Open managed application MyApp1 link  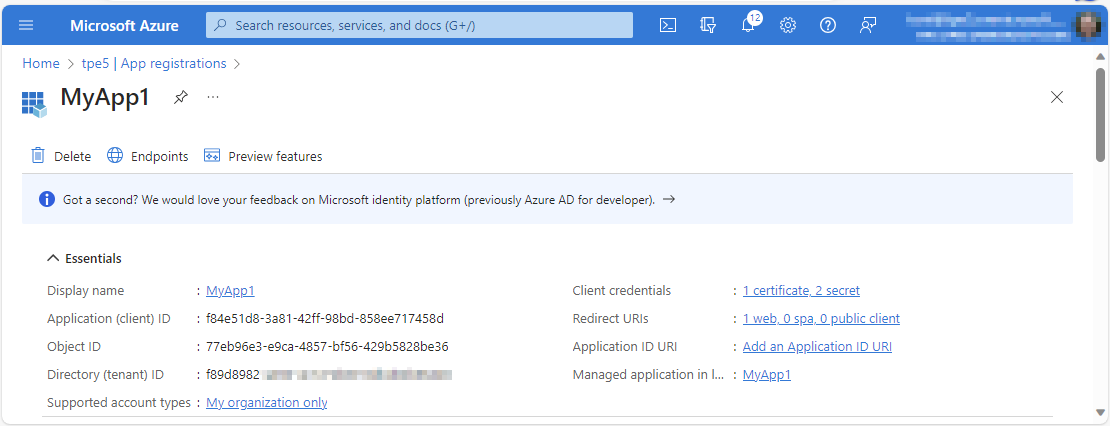coord(767,375)
